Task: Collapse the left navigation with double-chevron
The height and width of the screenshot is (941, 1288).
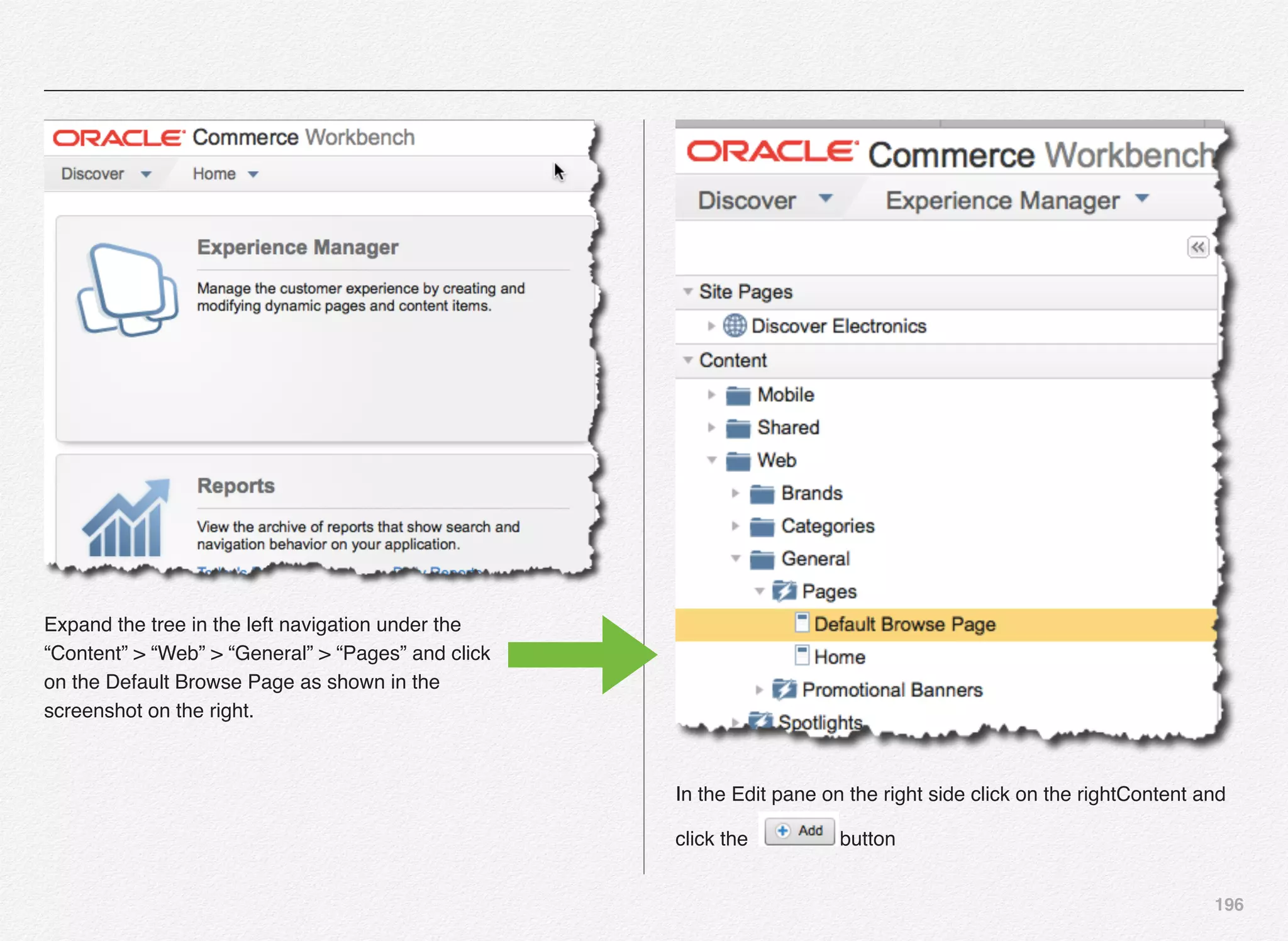Action: (1197, 247)
